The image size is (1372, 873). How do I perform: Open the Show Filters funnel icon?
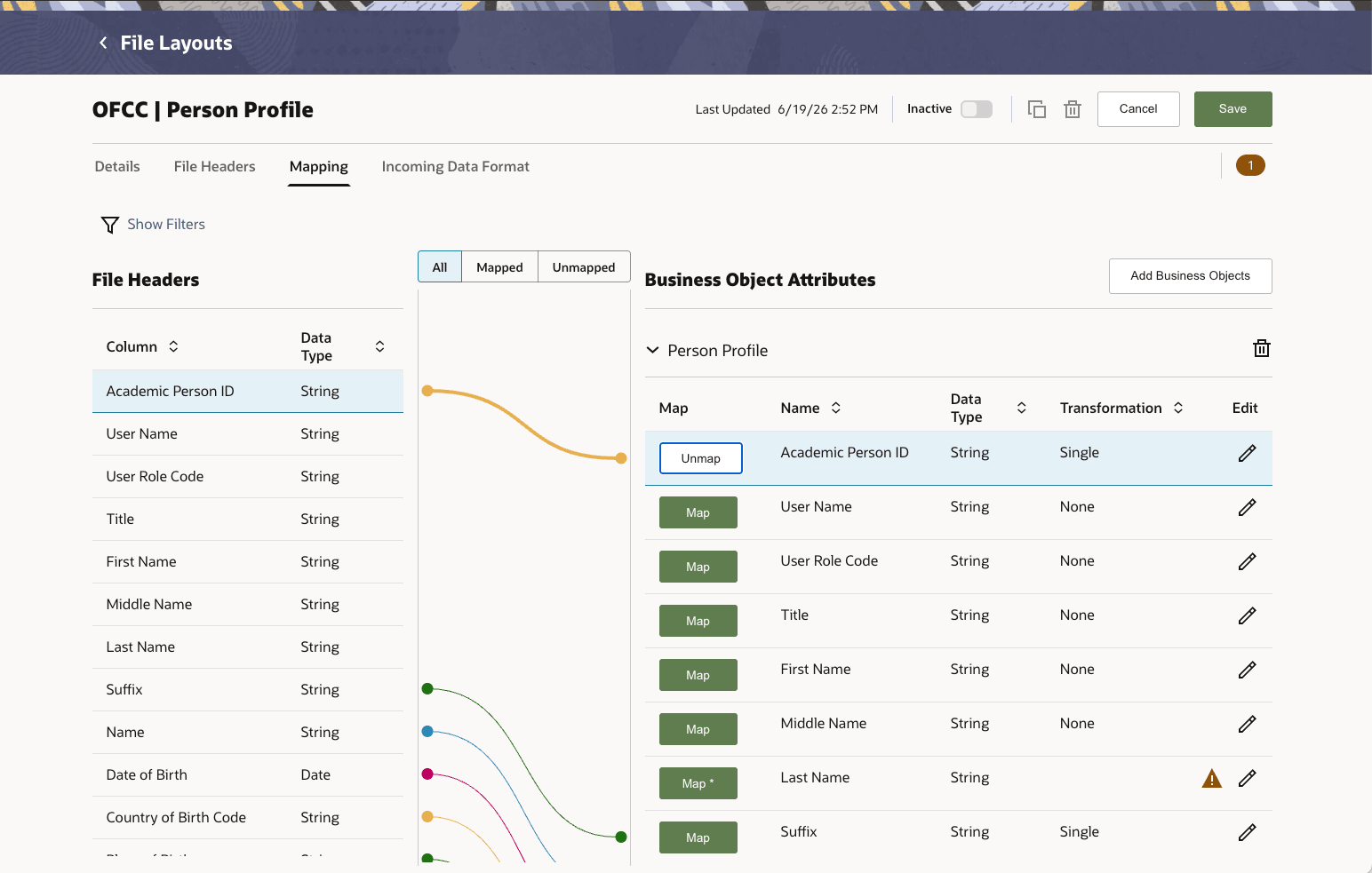coord(109,225)
